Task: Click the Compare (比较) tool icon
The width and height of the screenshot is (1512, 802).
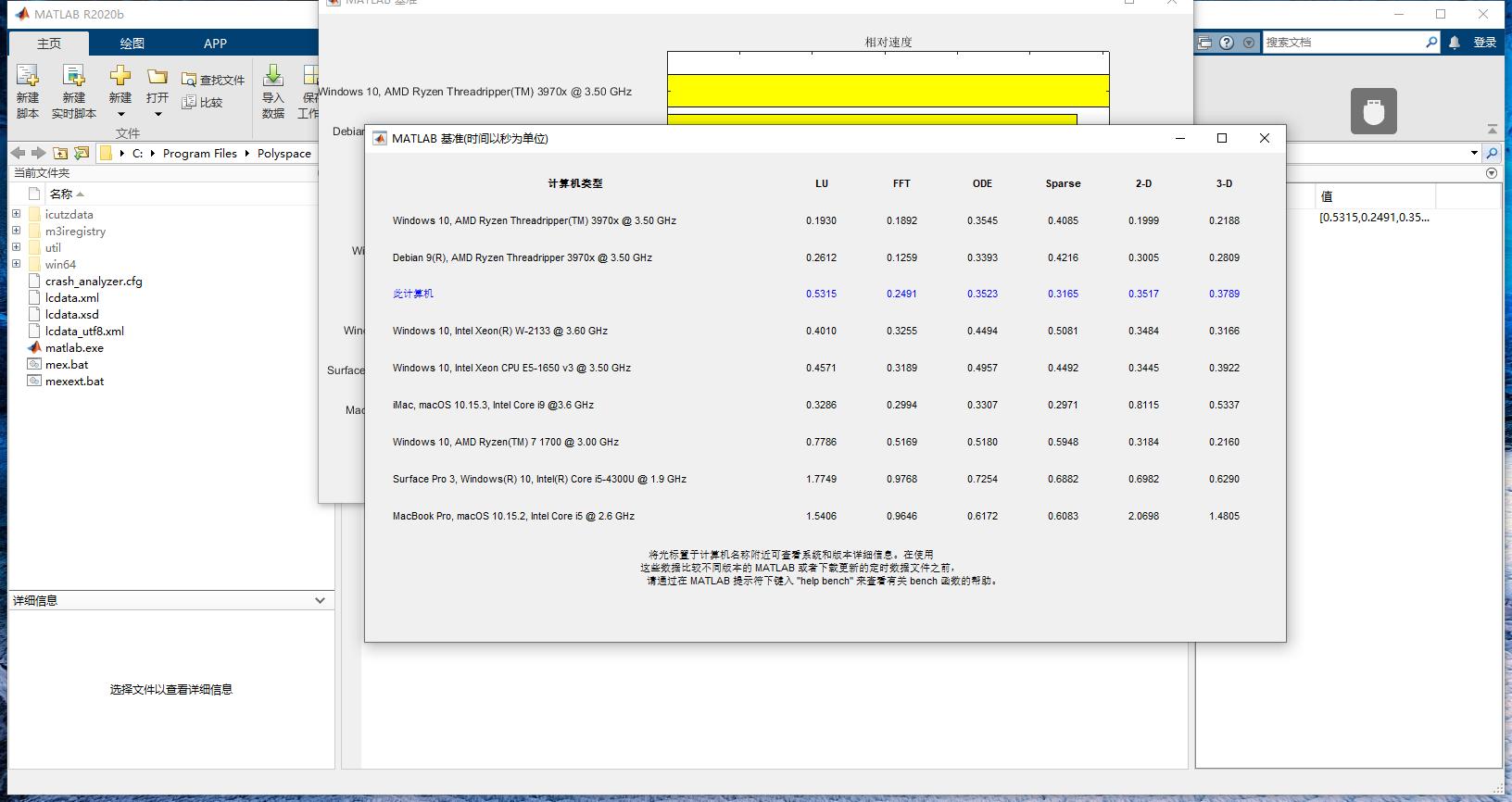Action: [202, 102]
